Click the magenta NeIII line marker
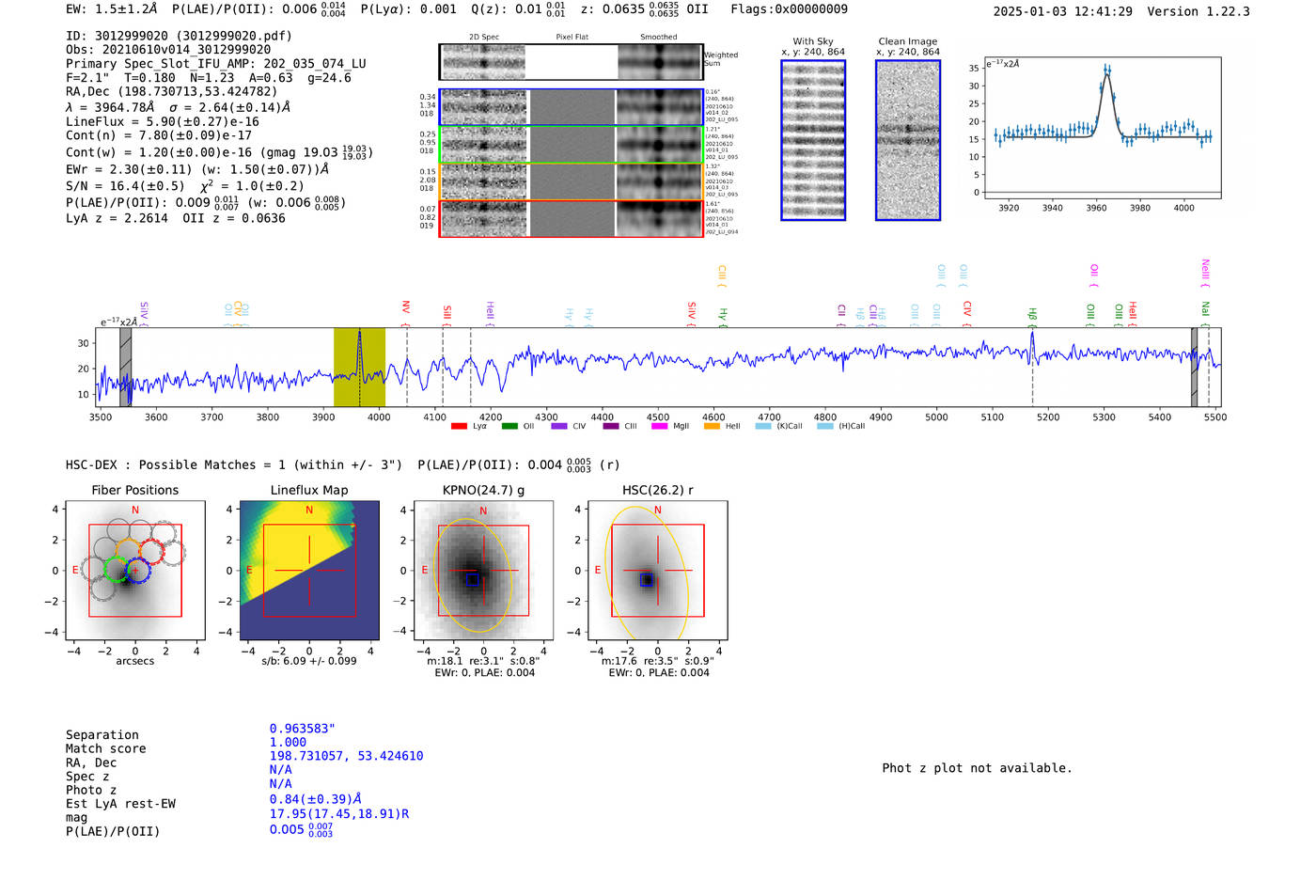This screenshot has width=1316, height=896. (1205, 274)
